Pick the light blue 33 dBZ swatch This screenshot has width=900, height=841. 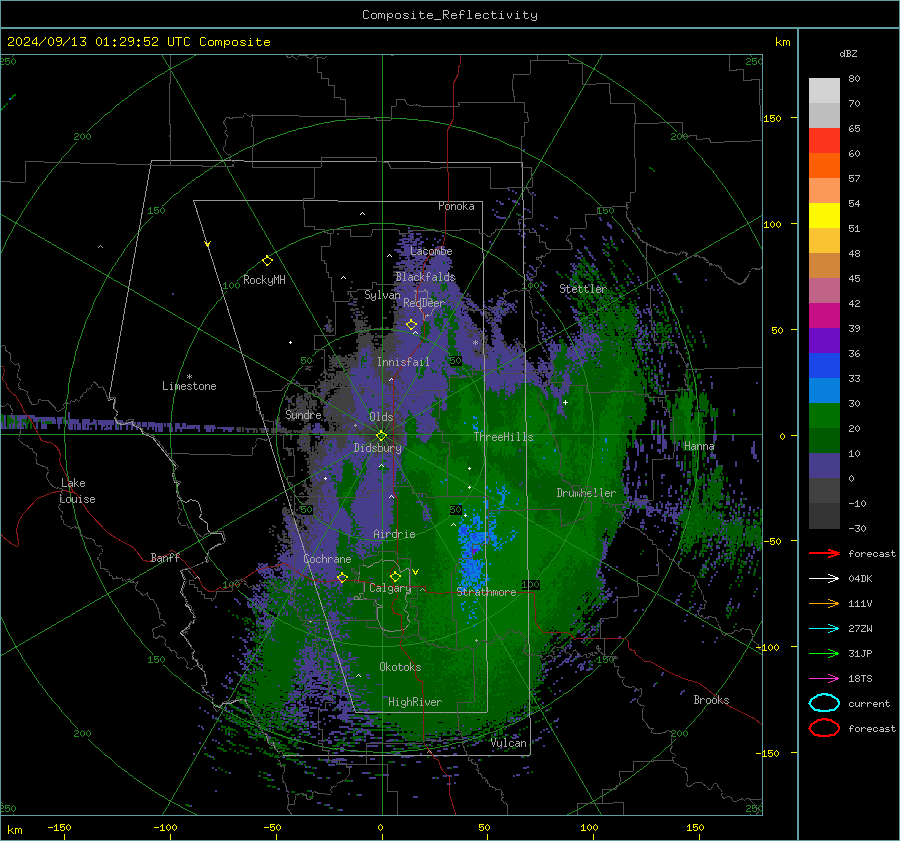pyautogui.click(x=824, y=390)
